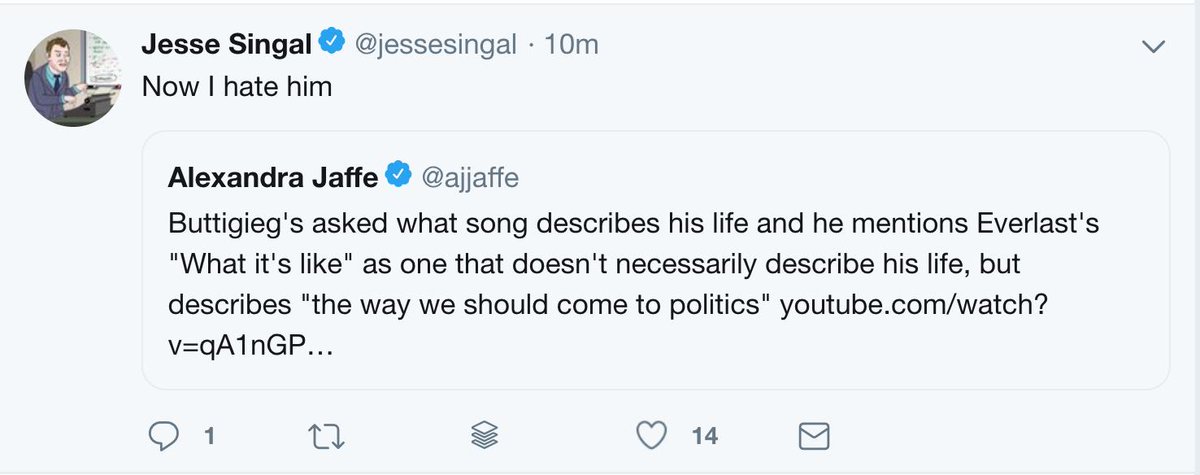This screenshot has width=1200, height=475.
Task: Like the tweet with heart icon
Action: (x=652, y=435)
